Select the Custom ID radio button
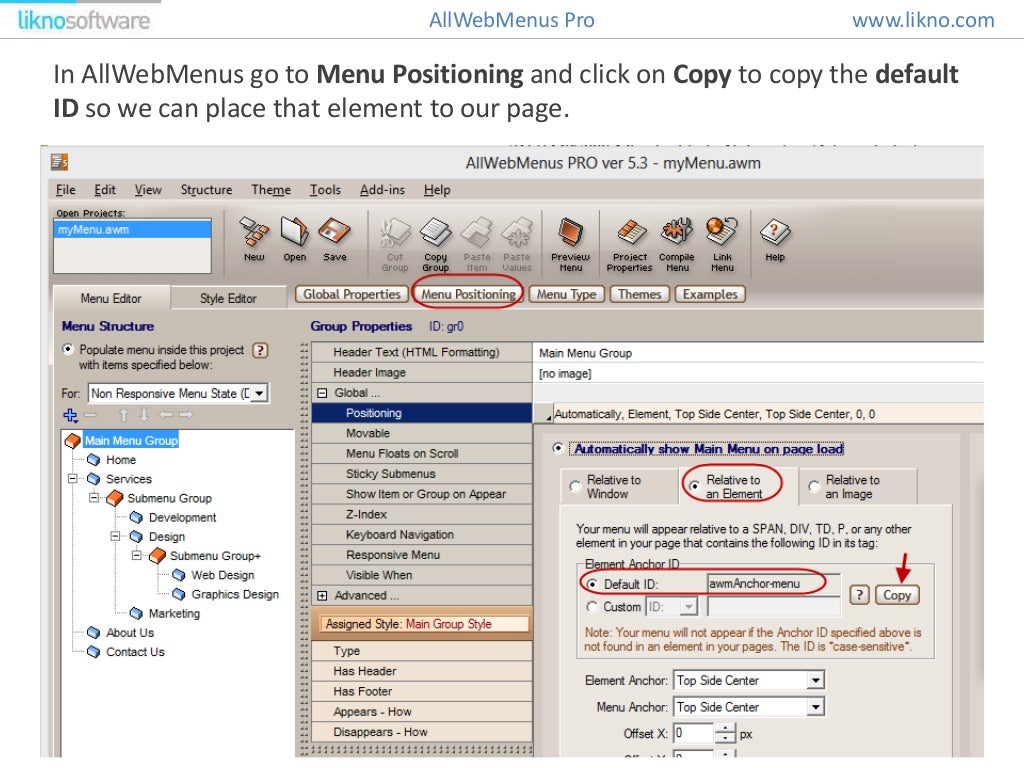 (x=592, y=607)
